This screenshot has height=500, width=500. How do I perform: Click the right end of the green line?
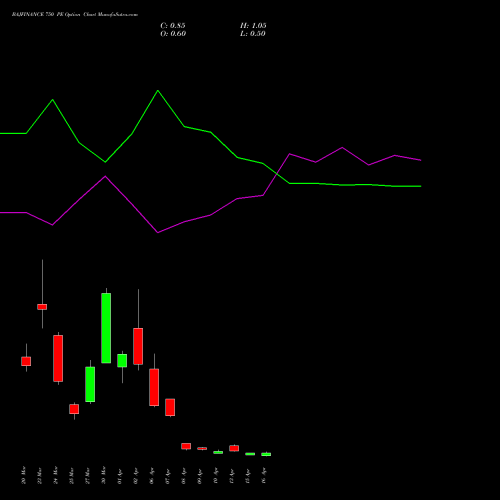coord(421,186)
